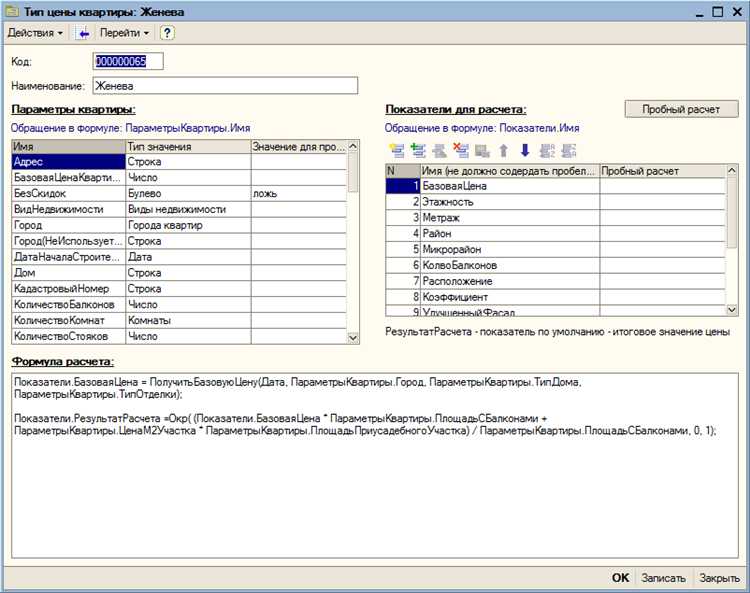Click scroll up arrow of indicators table

732,170
